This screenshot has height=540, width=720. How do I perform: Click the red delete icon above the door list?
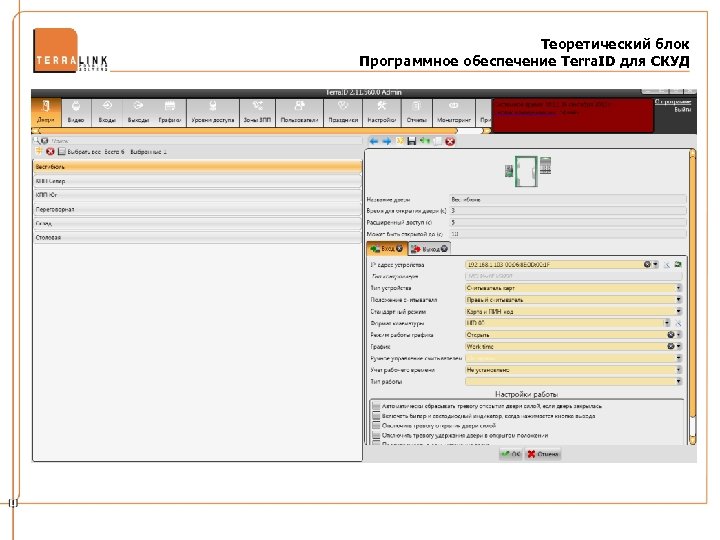click(50, 151)
